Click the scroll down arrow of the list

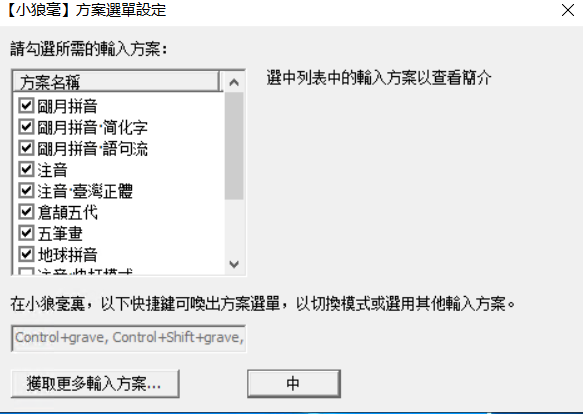234,264
